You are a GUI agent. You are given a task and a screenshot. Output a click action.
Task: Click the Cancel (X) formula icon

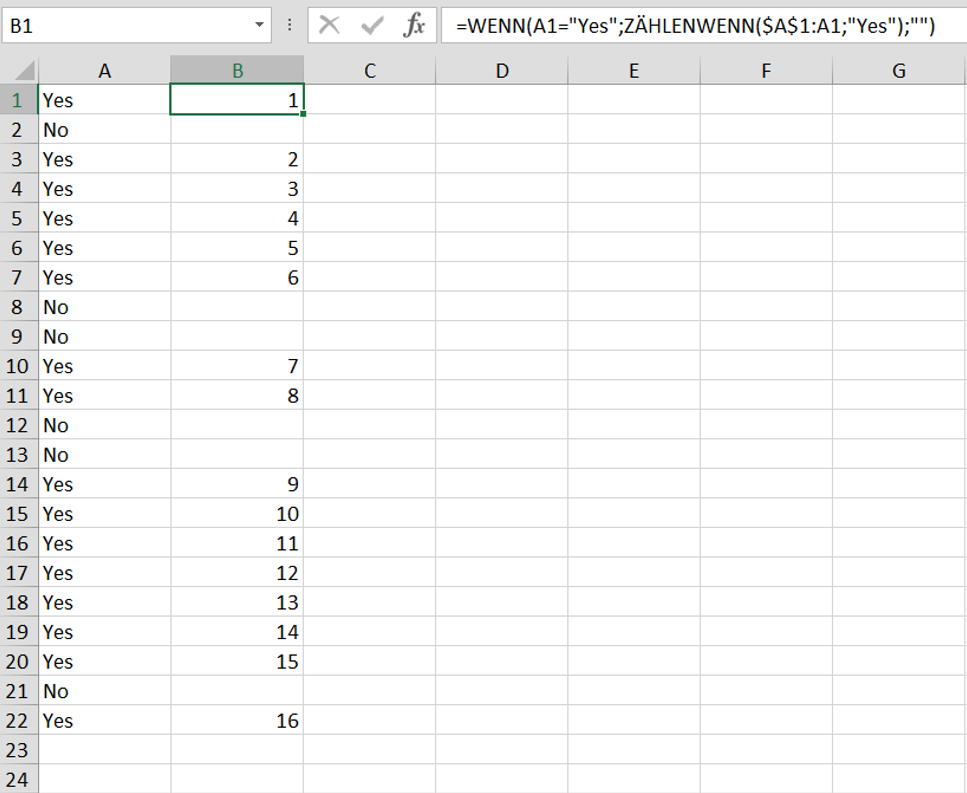point(329,25)
